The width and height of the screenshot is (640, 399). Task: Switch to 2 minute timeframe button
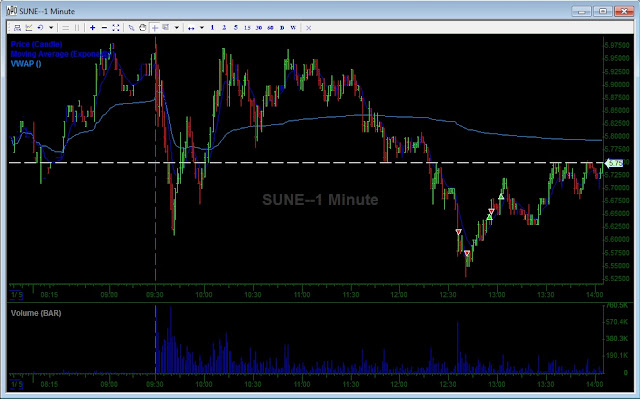pyautogui.click(x=224, y=28)
